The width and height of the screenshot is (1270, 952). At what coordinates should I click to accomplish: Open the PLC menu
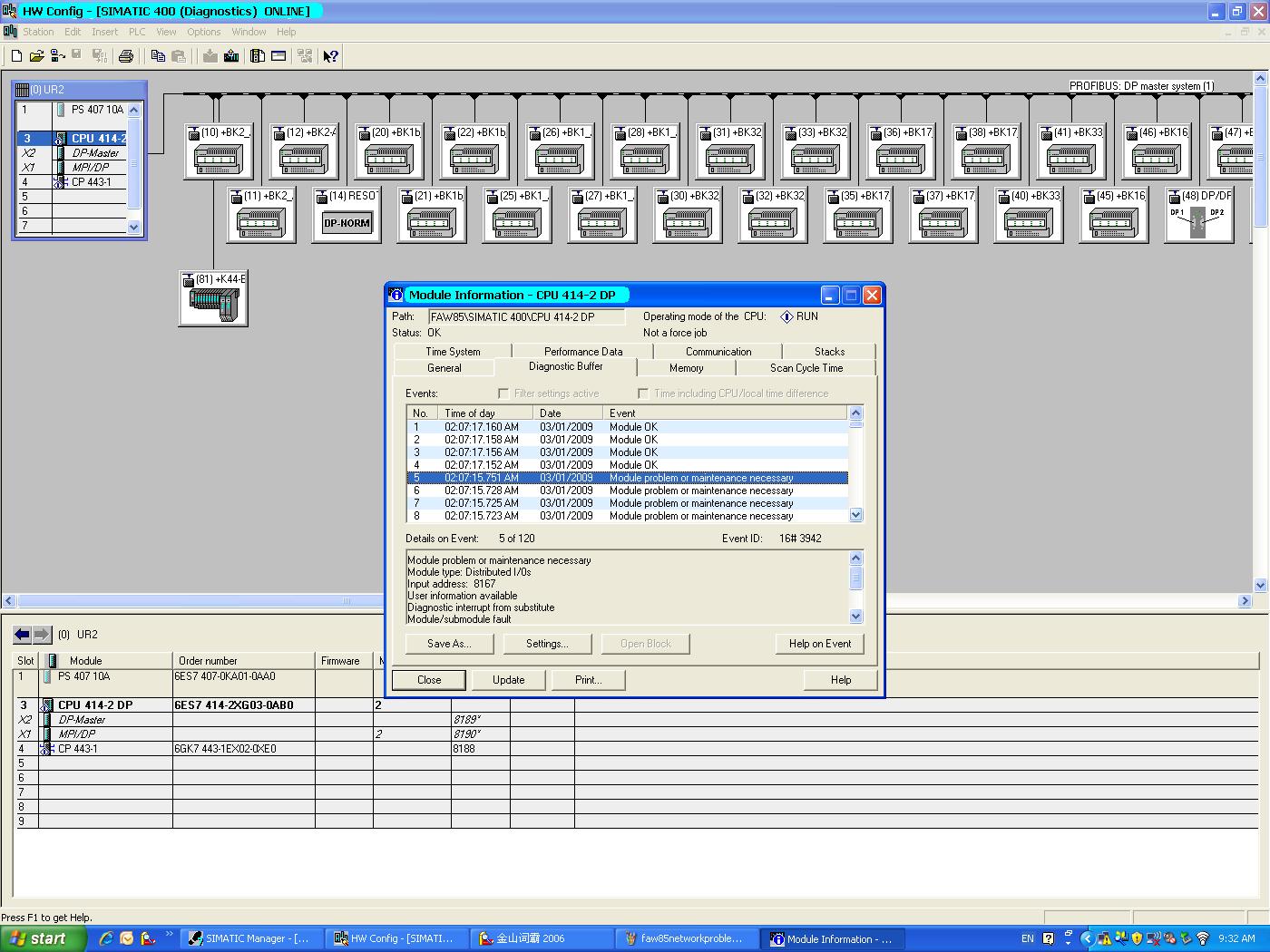click(x=137, y=32)
